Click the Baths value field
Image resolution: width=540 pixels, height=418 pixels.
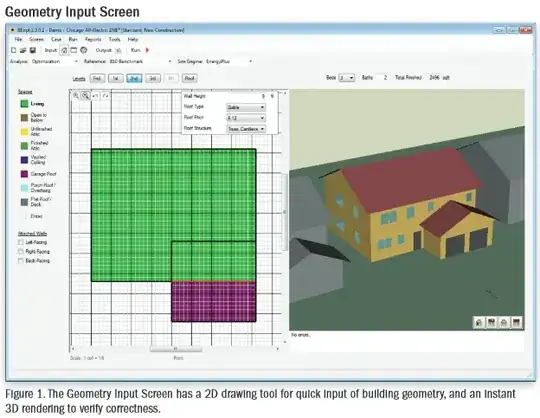click(383, 78)
